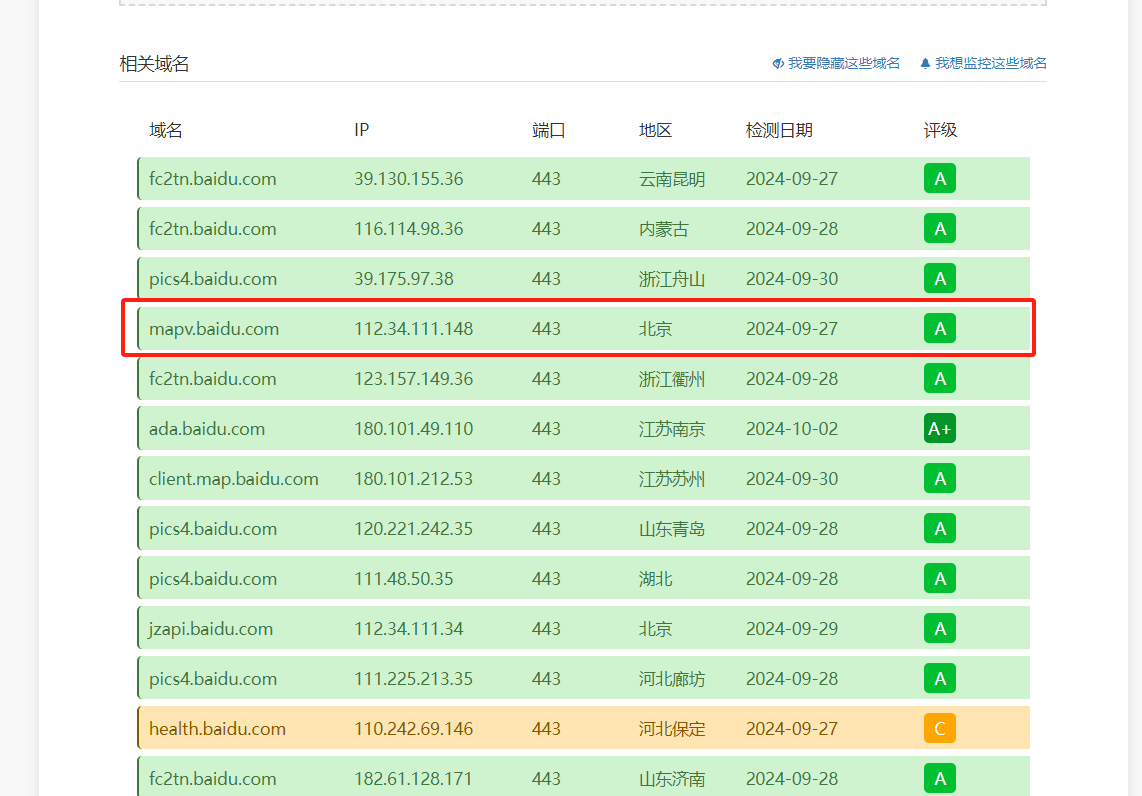Click the region 云南昆明
1142x796 pixels.
pyautogui.click(x=672, y=179)
